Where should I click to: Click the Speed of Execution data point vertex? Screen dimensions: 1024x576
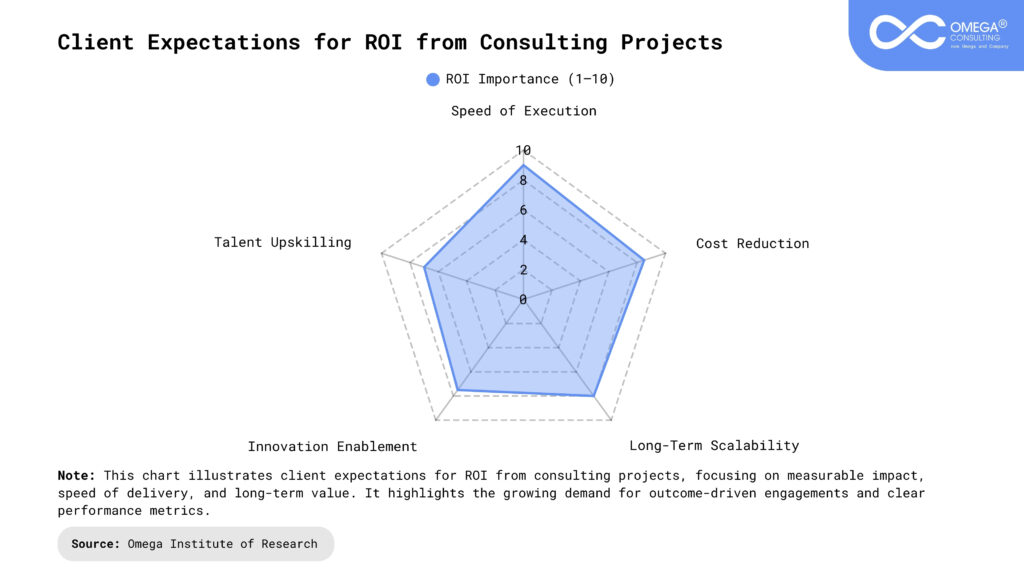pos(523,166)
